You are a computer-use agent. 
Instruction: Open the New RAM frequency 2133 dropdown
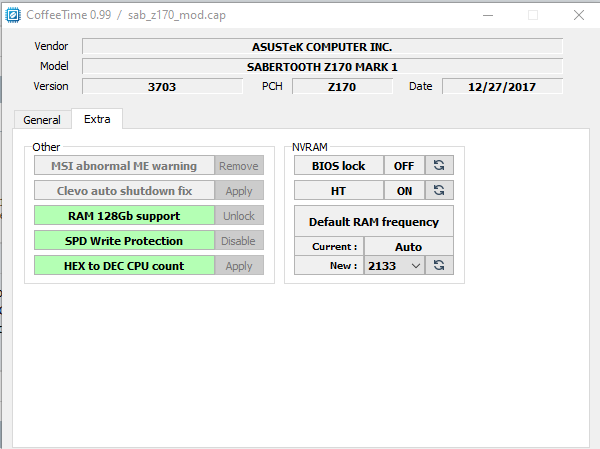pos(394,265)
